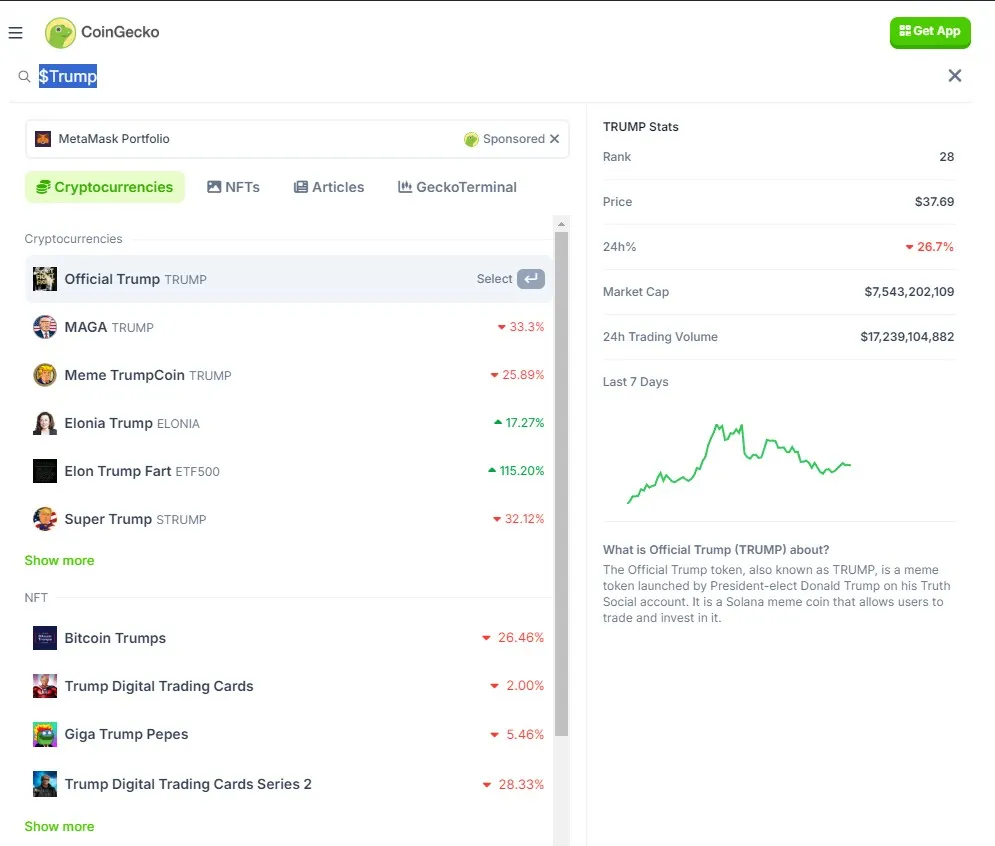995x846 pixels.
Task: Click the Trump Digital Trading Cards thumbnail
Action: pyautogui.click(x=45, y=686)
